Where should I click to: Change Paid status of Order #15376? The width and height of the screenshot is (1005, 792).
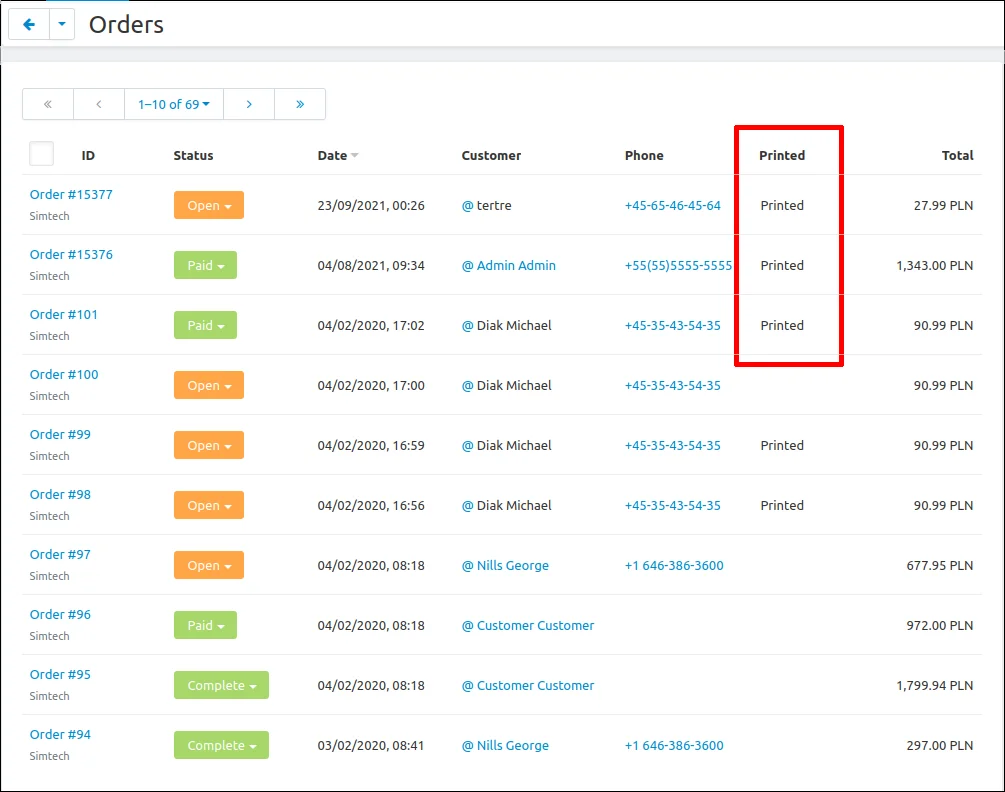[x=205, y=265]
